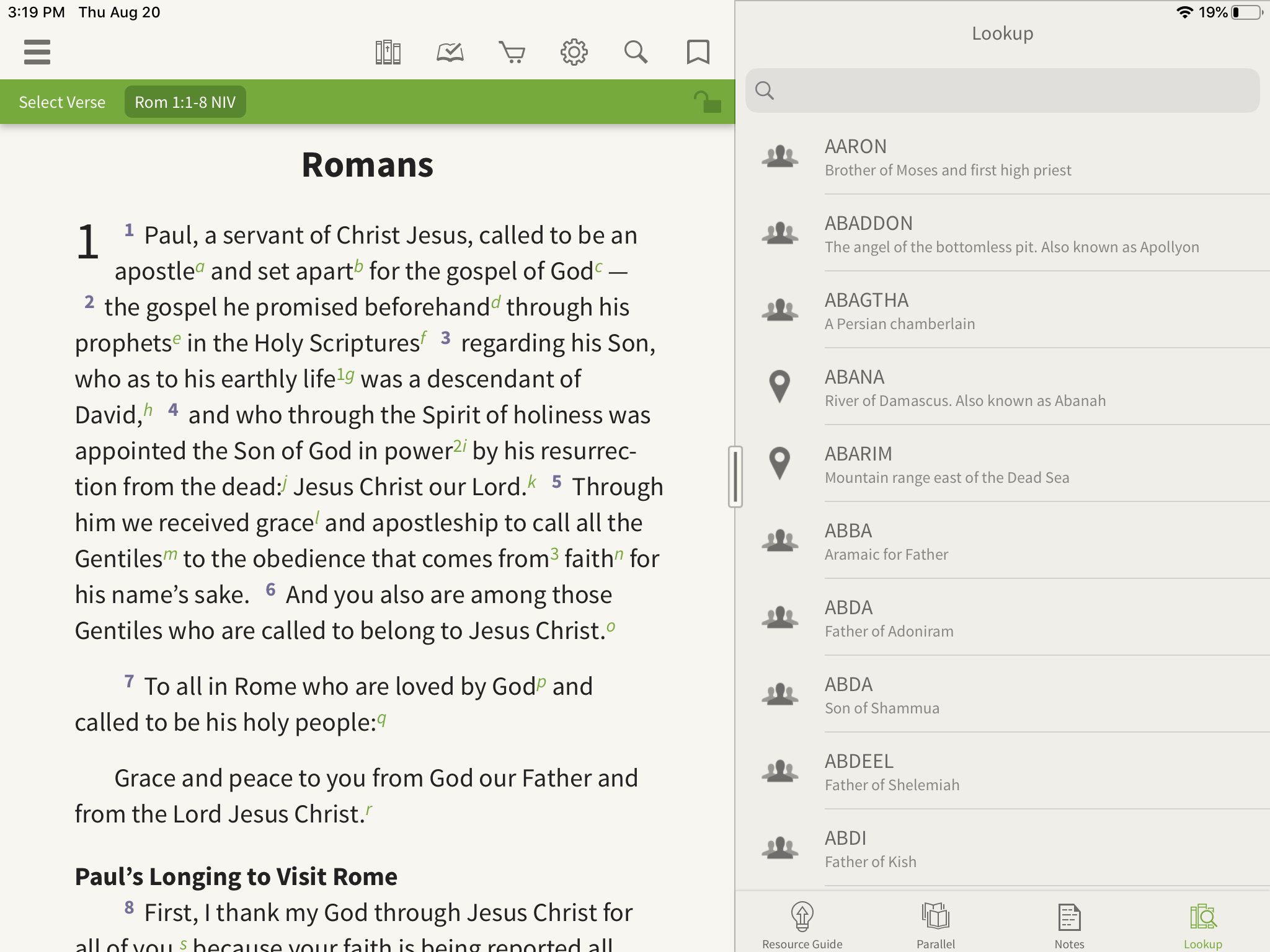Tap Select Verse button

[62, 102]
